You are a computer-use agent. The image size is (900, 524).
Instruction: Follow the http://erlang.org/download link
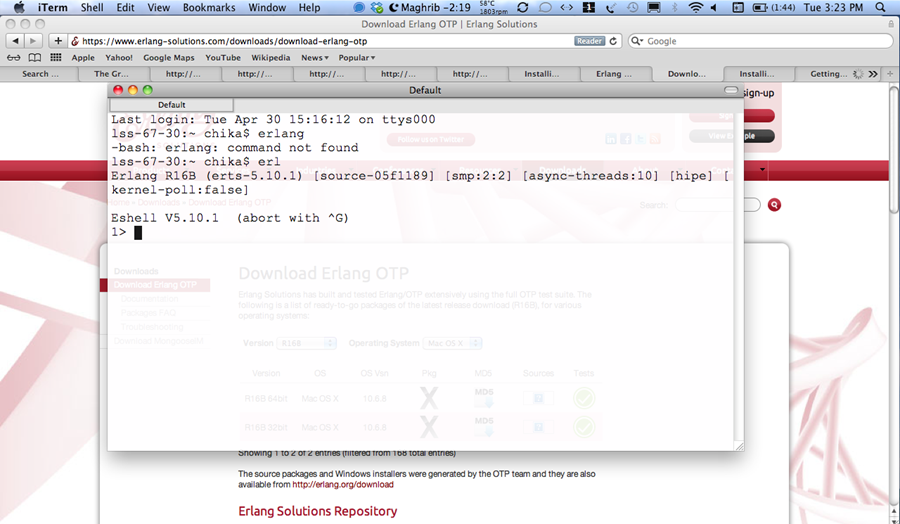[x=343, y=484]
